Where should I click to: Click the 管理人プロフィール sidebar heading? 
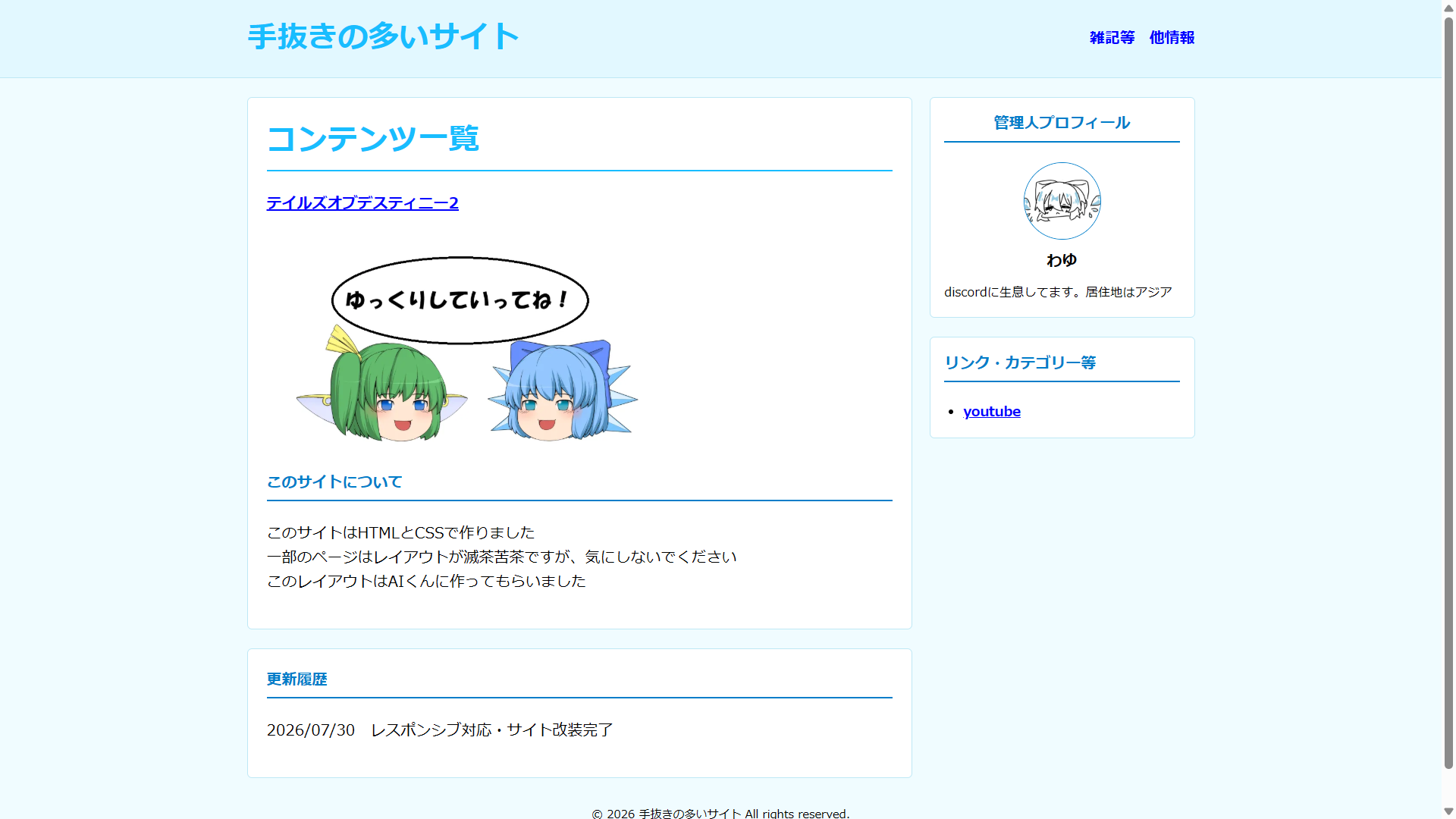point(1062,123)
